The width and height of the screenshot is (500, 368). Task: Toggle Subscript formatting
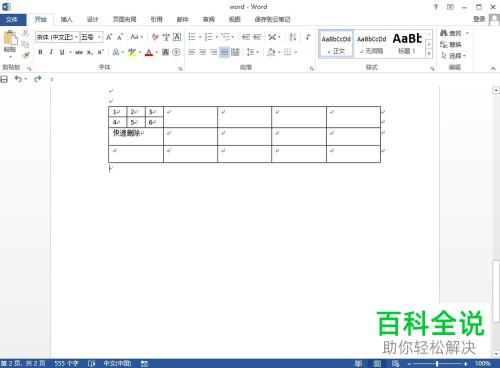90,52
